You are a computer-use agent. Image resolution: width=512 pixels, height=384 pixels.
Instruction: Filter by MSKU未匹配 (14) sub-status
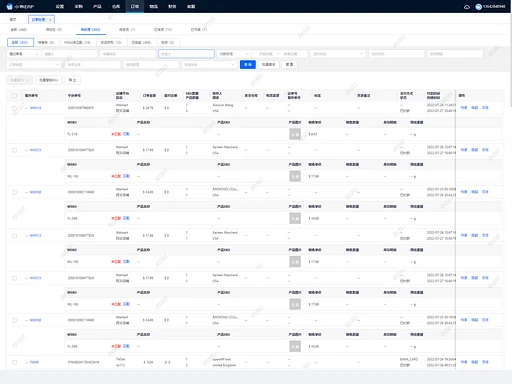pos(77,42)
